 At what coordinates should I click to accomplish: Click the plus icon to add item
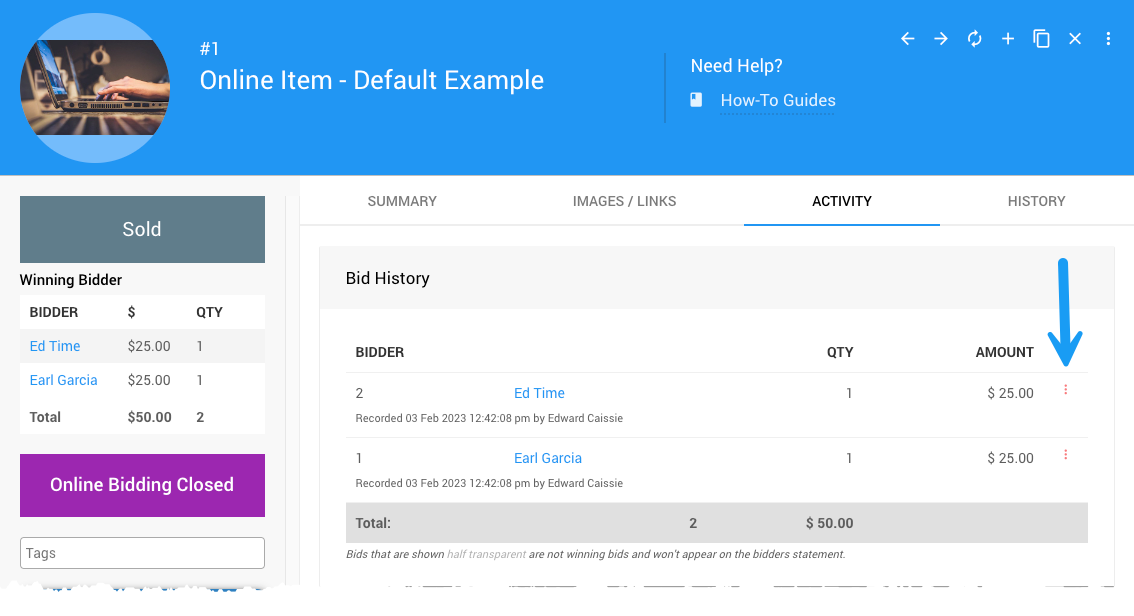pyautogui.click(x=1008, y=39)
